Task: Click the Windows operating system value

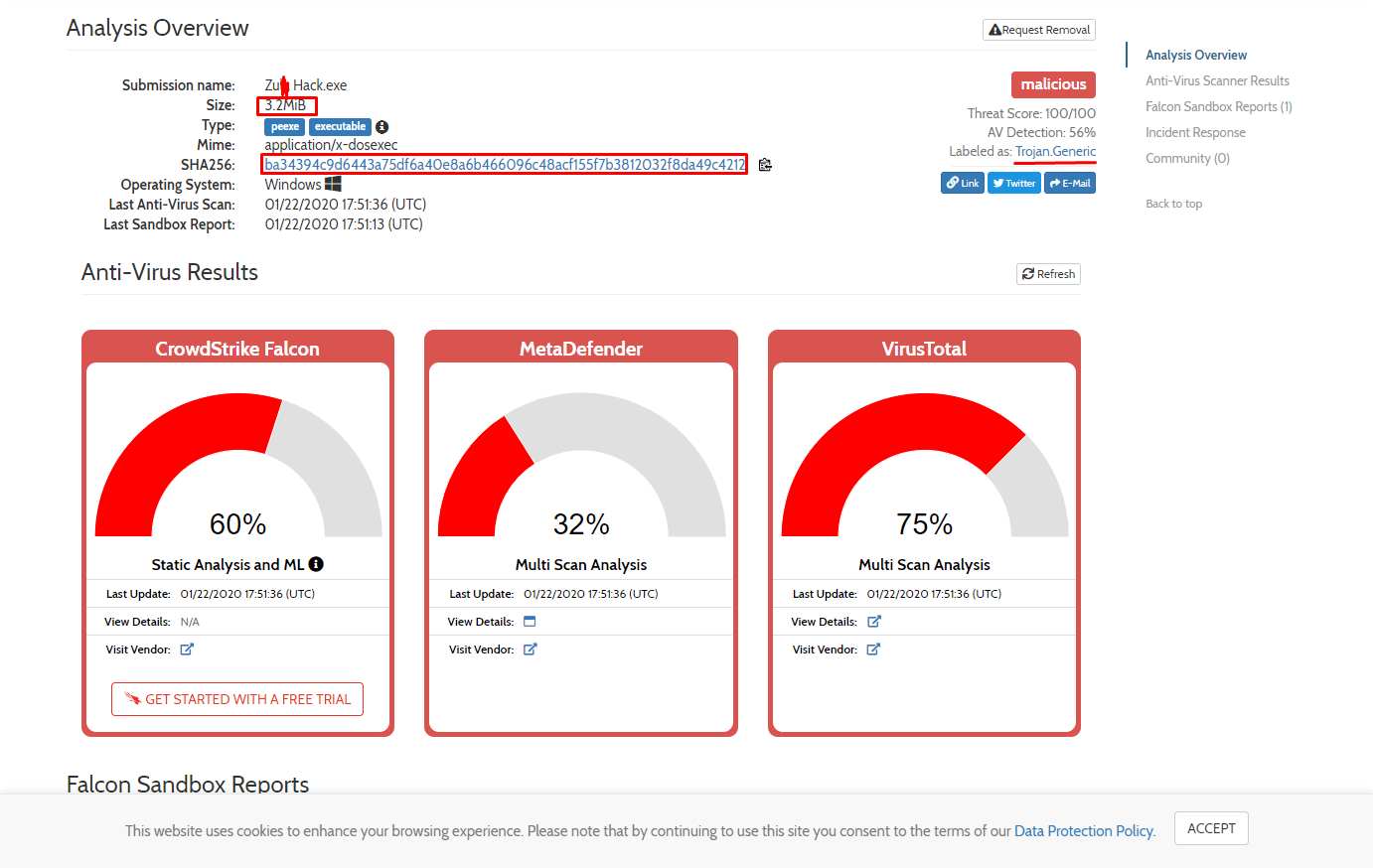Action: click(x=293, y=185)
